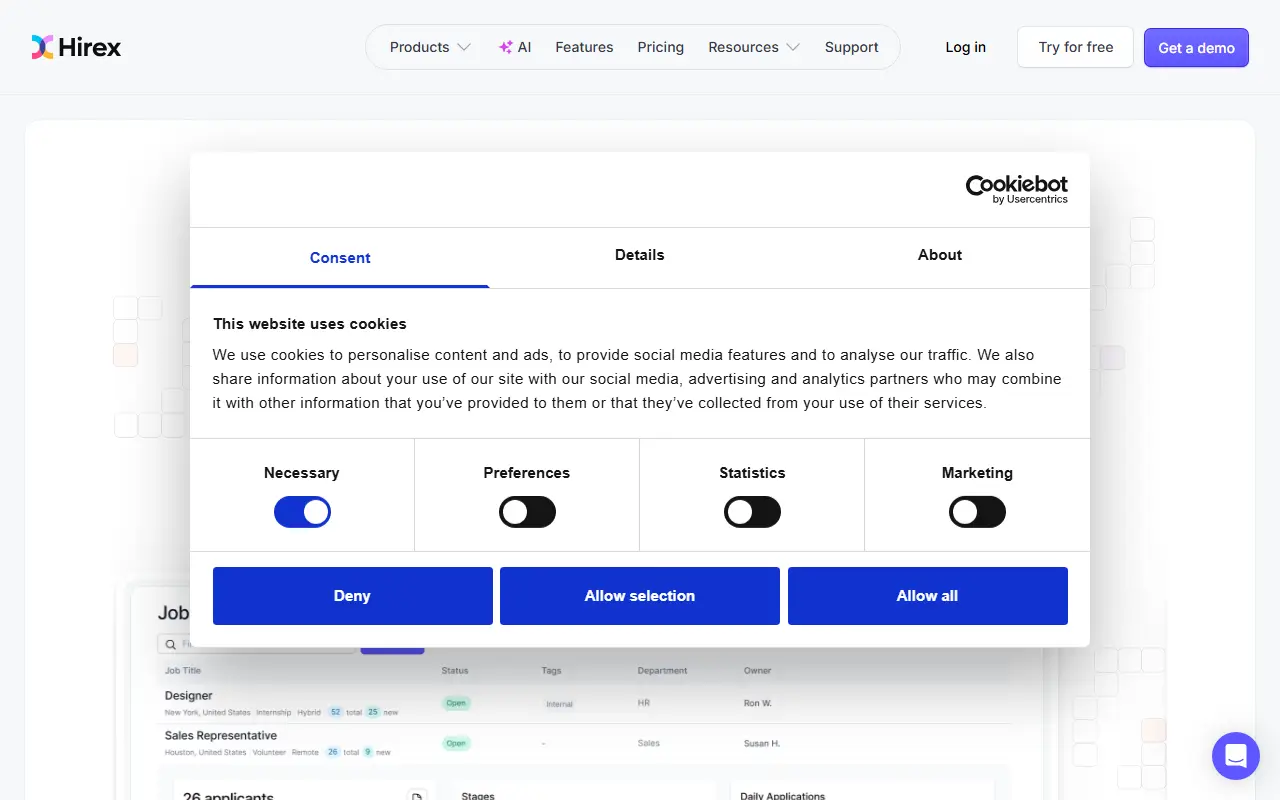Click the Allow selection button
The image size is (1280, 800).
[x=640, y=596]
